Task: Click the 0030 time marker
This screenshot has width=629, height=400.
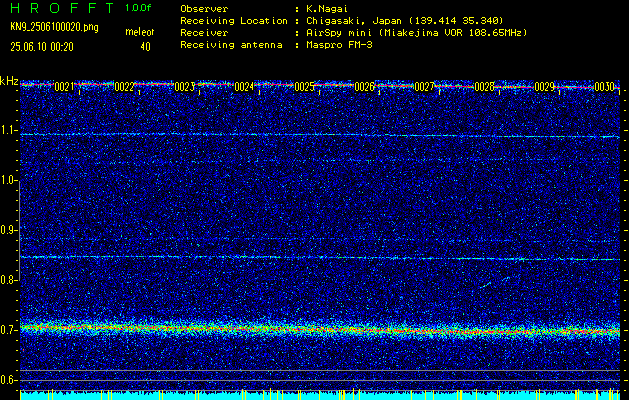Action: coord(605,87)
